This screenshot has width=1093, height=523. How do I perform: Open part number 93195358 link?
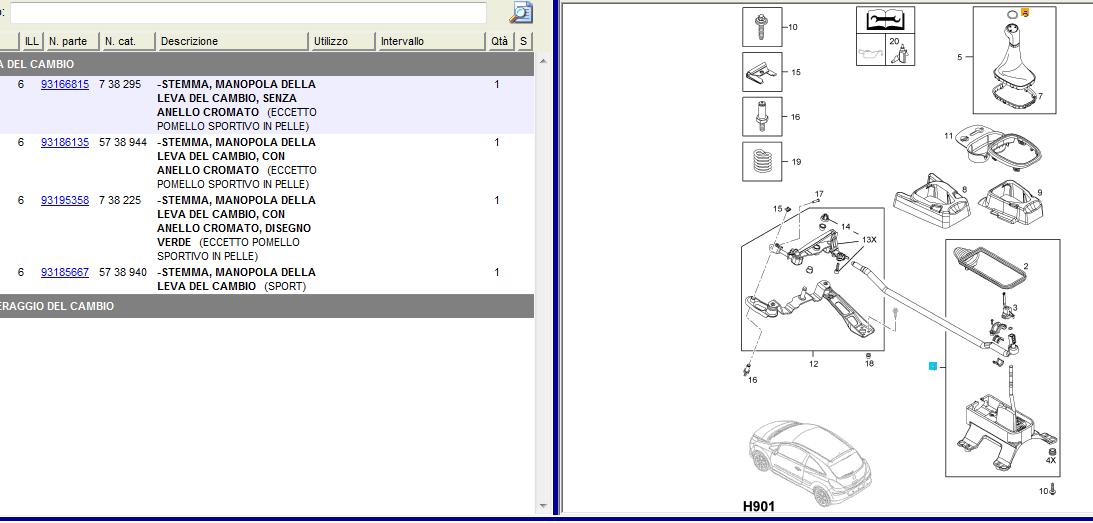pos(65,200)
